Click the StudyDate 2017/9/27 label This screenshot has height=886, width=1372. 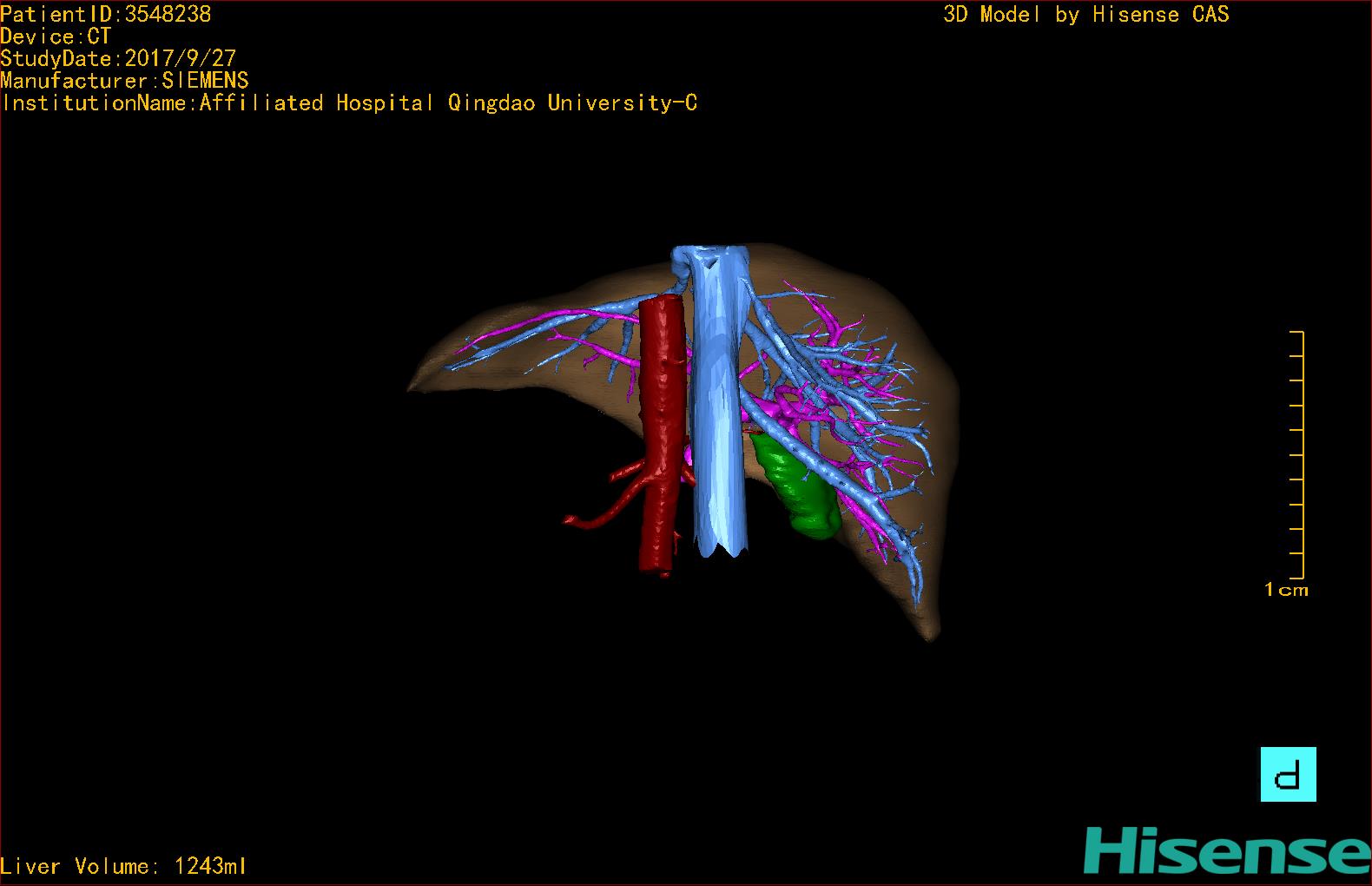pos(118,58)
